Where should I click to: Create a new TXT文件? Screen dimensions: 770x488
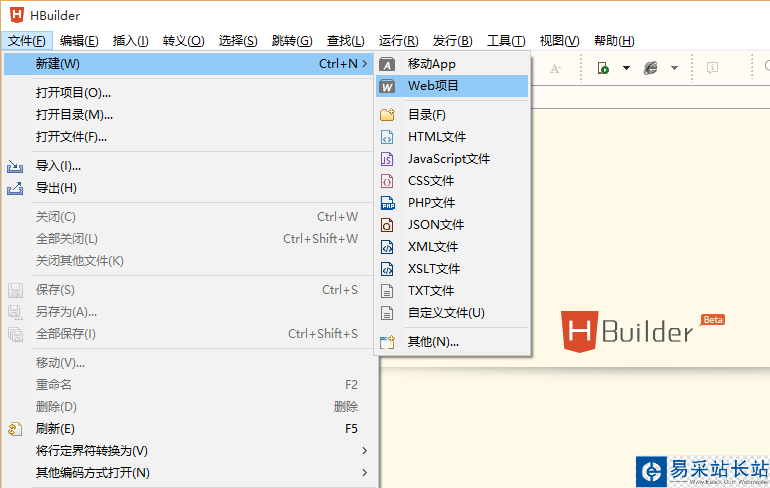452,291
